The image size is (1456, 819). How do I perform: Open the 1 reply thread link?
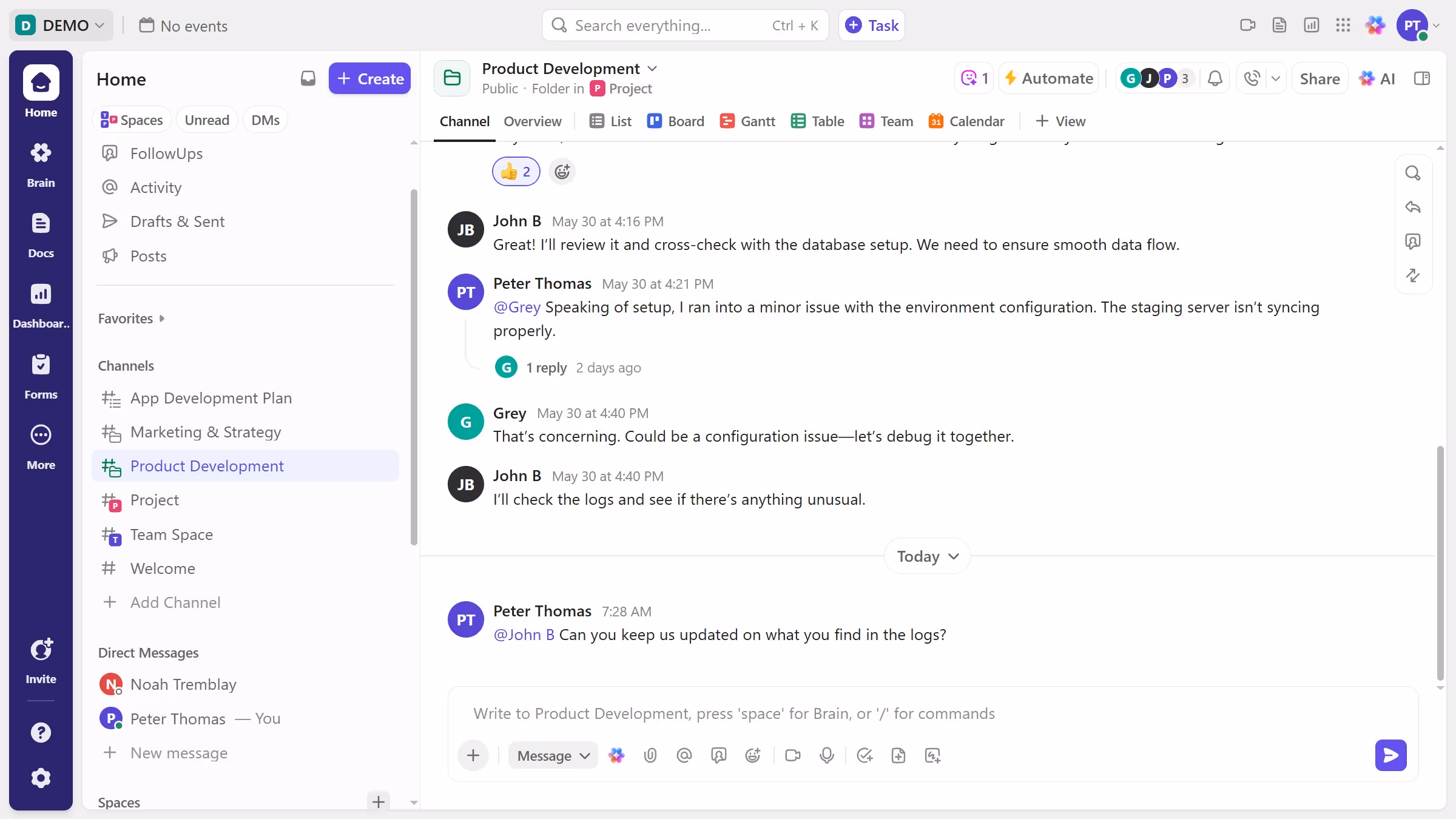[x=546, y=367]
